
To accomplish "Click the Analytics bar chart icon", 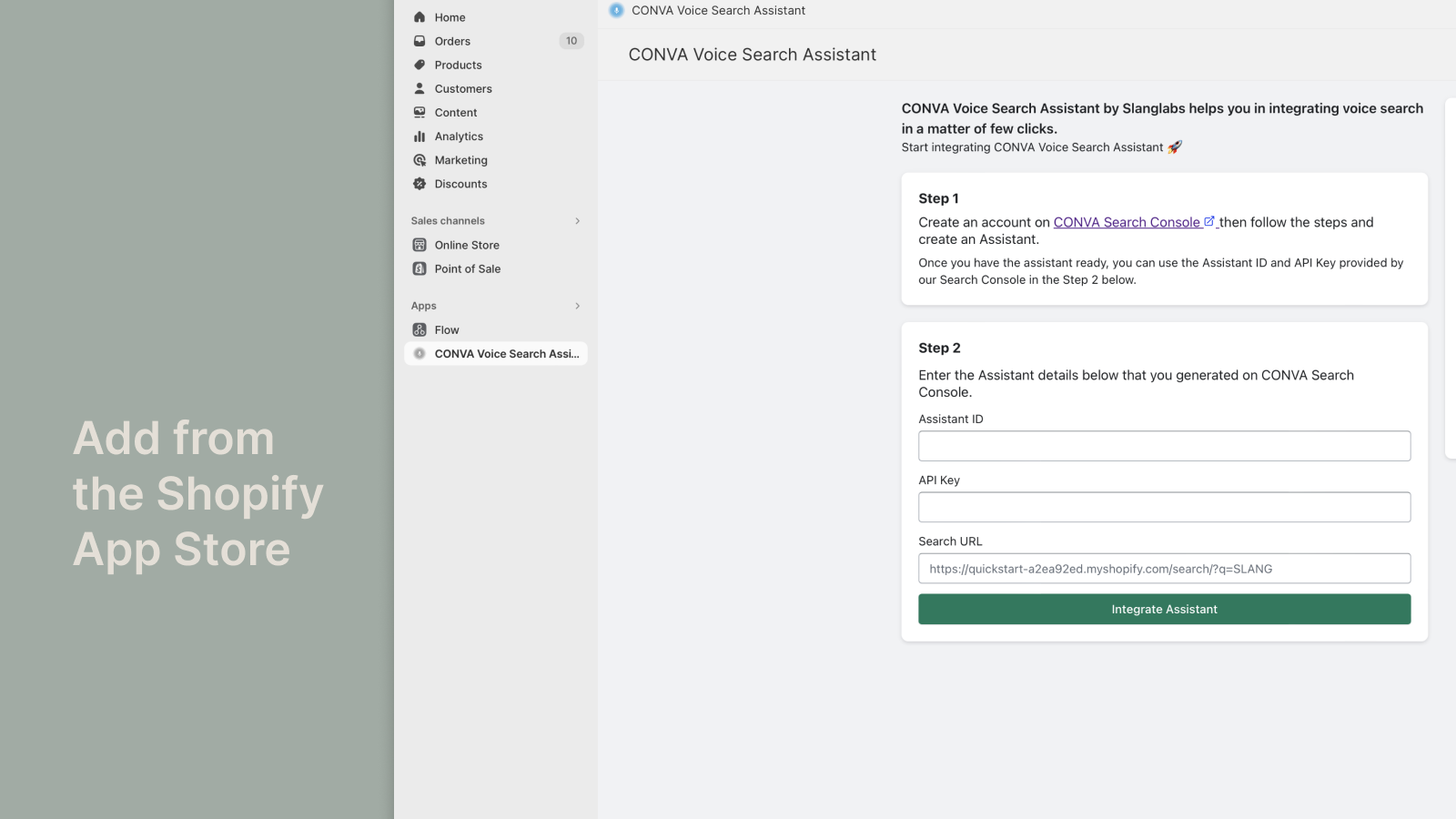I will pyautogui.click(x=420, y=136).
